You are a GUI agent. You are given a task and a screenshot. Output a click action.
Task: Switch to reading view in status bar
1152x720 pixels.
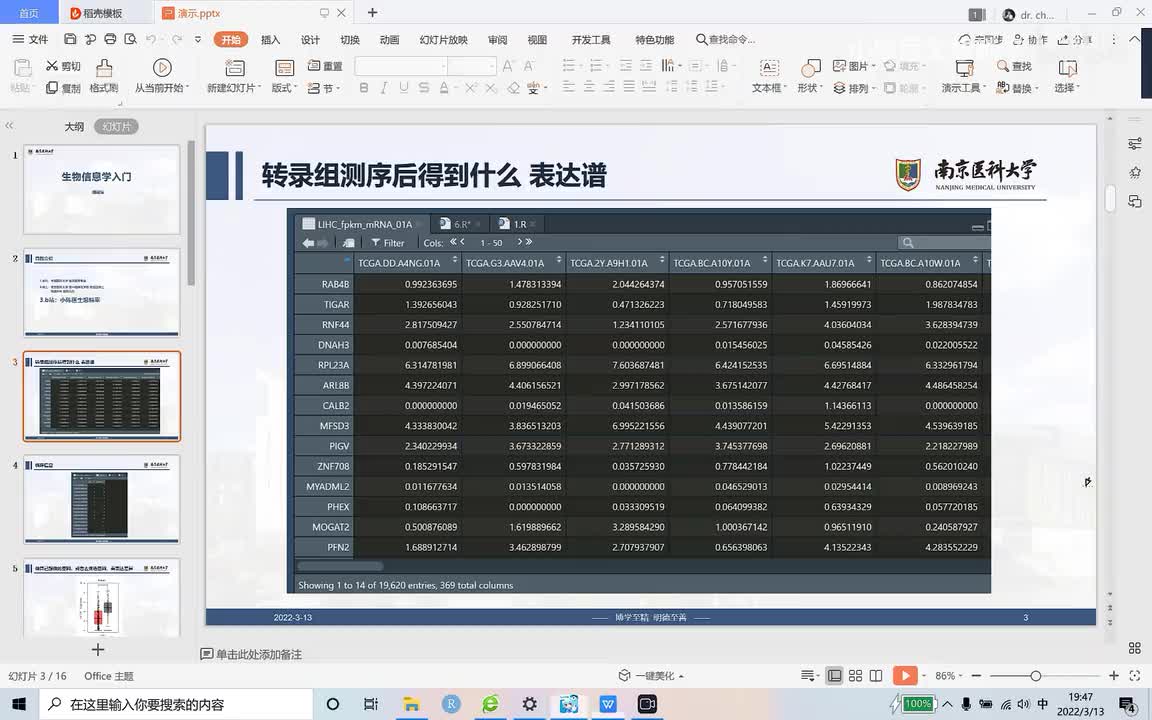(x=876, y=676)
